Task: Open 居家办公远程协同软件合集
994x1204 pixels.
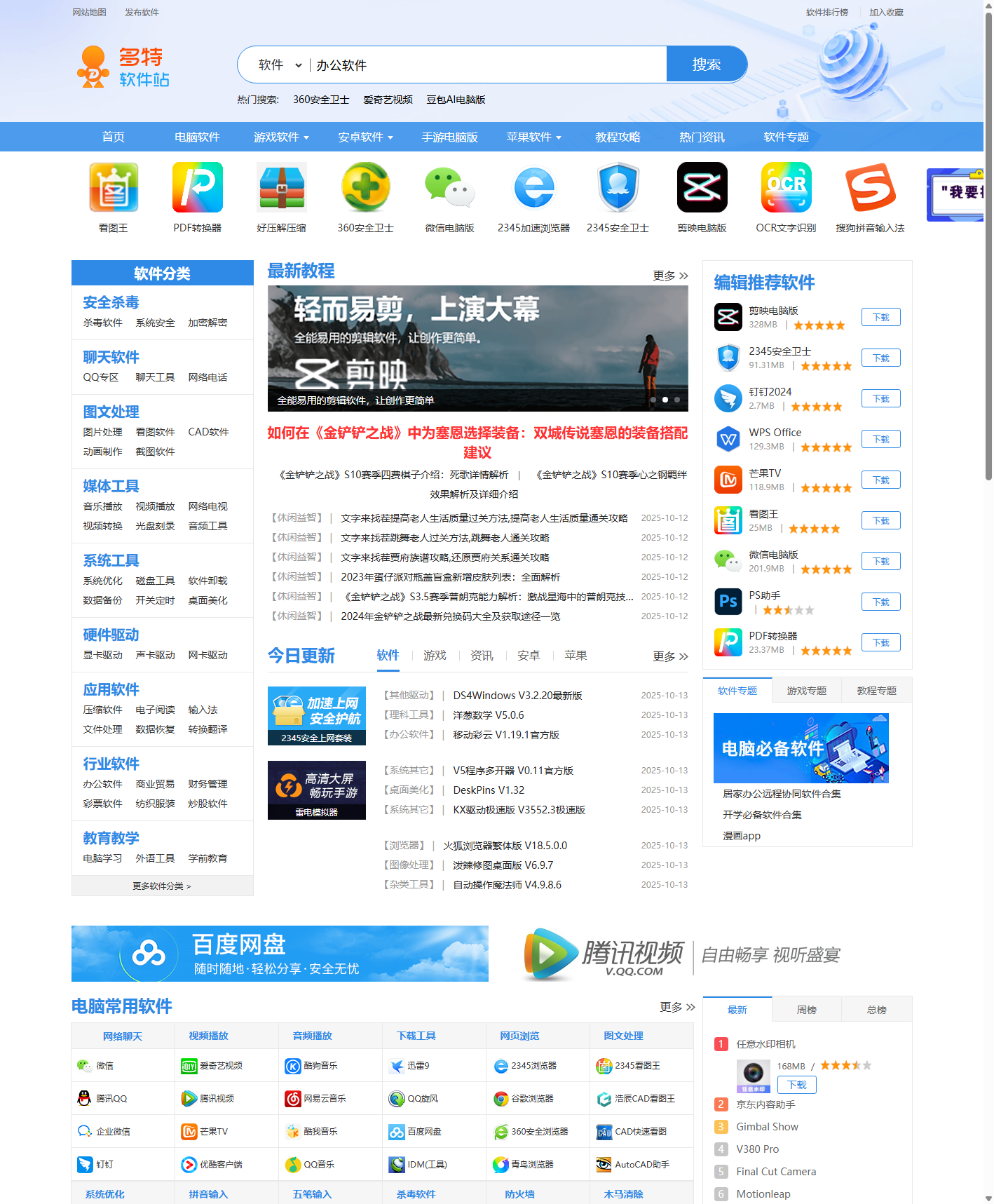Action: tap(782, 794)
